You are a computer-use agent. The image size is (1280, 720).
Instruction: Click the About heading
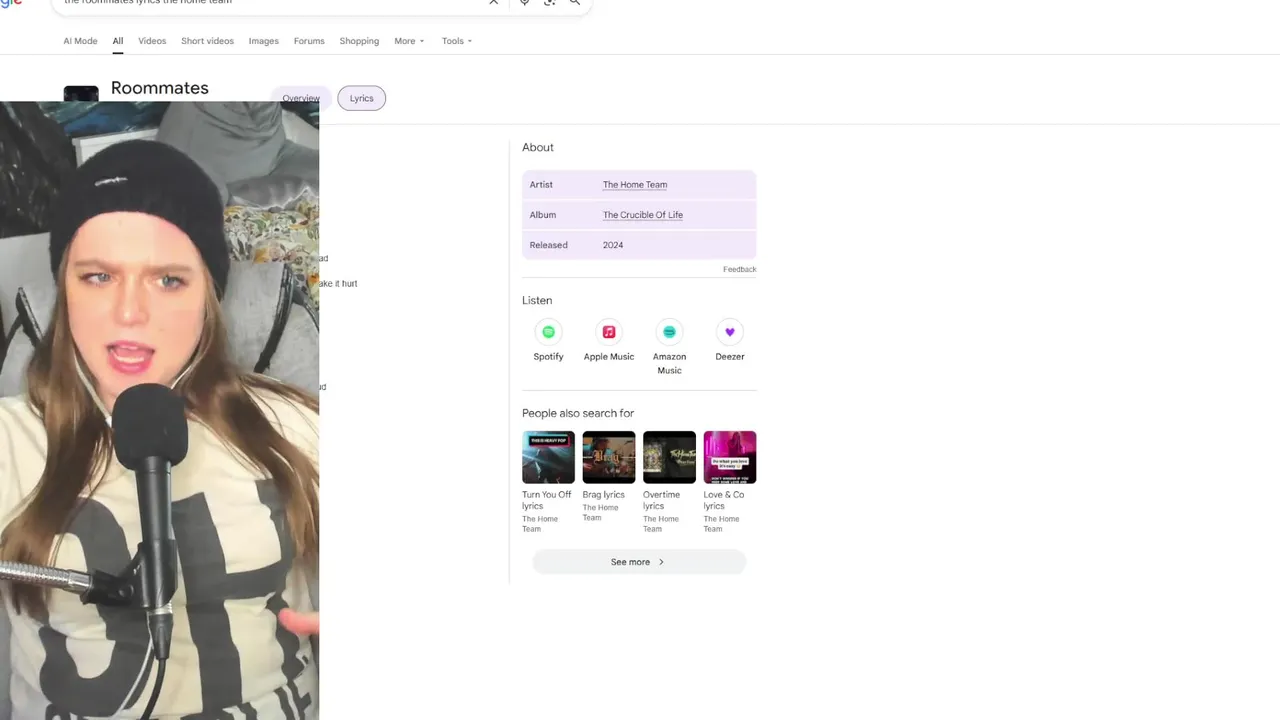(538, 147)
